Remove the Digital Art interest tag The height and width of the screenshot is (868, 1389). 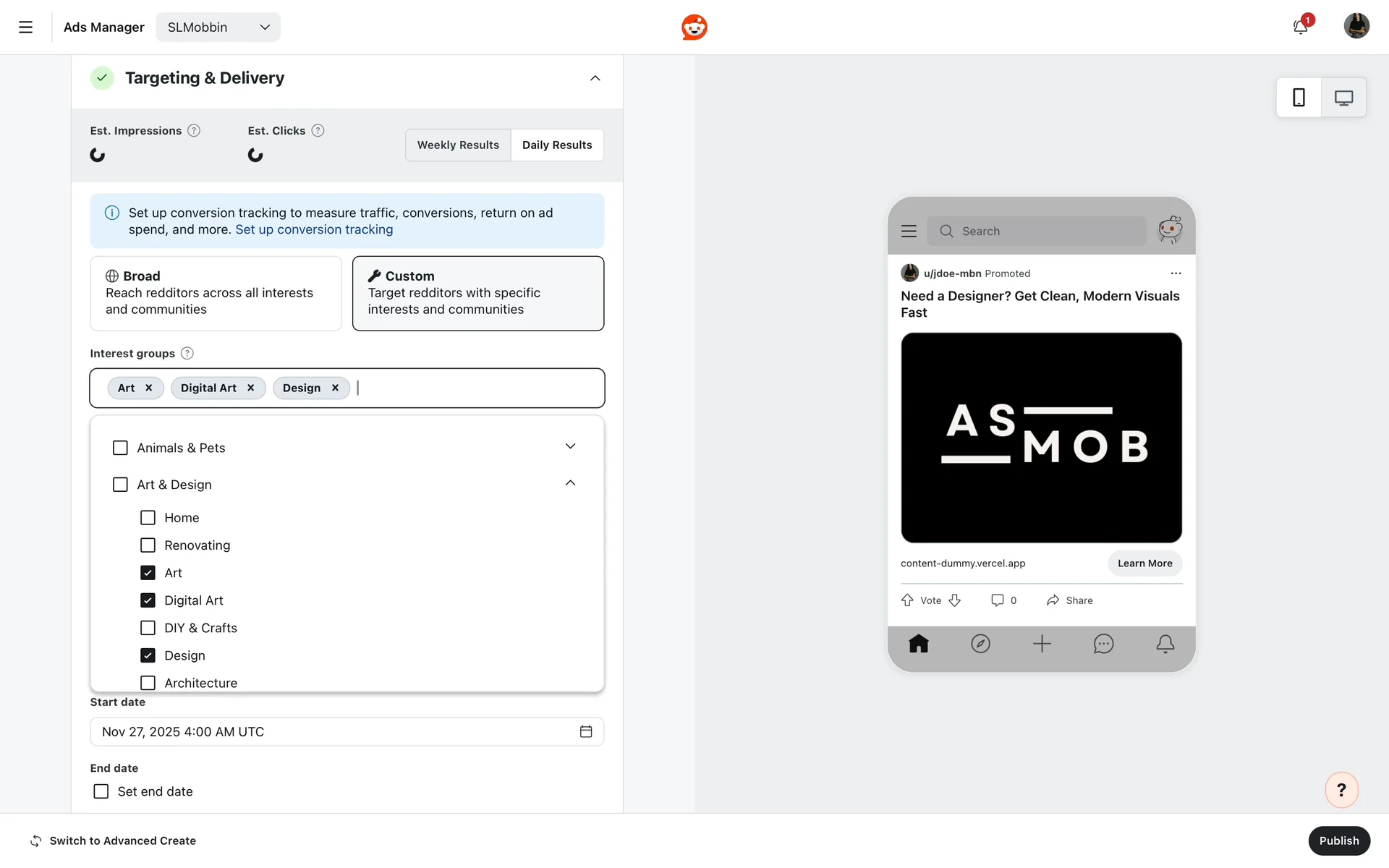[251, 388]
